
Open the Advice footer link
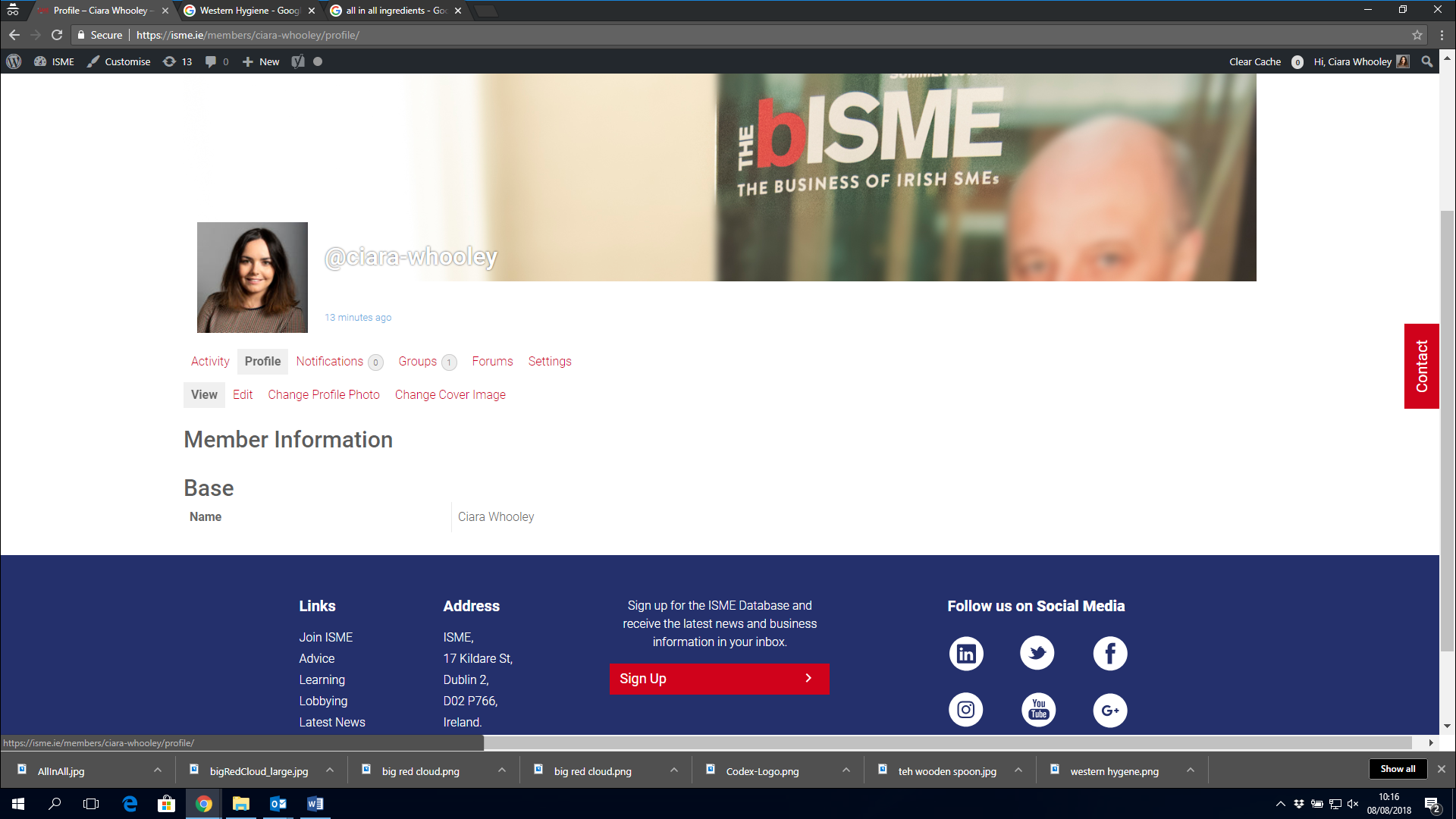[x=317, y=658]
